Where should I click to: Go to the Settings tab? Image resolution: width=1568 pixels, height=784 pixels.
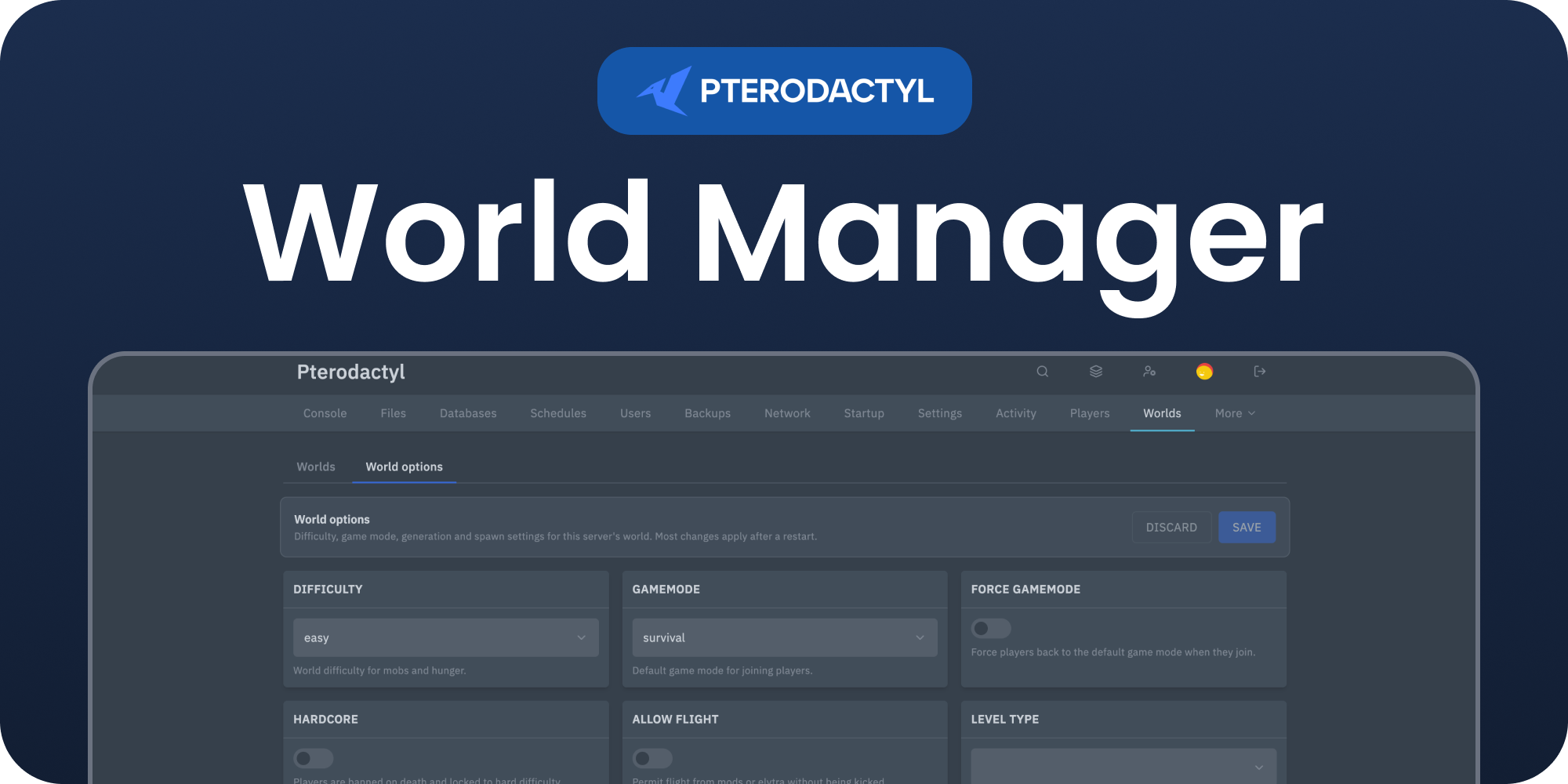[x=940, y=413]
